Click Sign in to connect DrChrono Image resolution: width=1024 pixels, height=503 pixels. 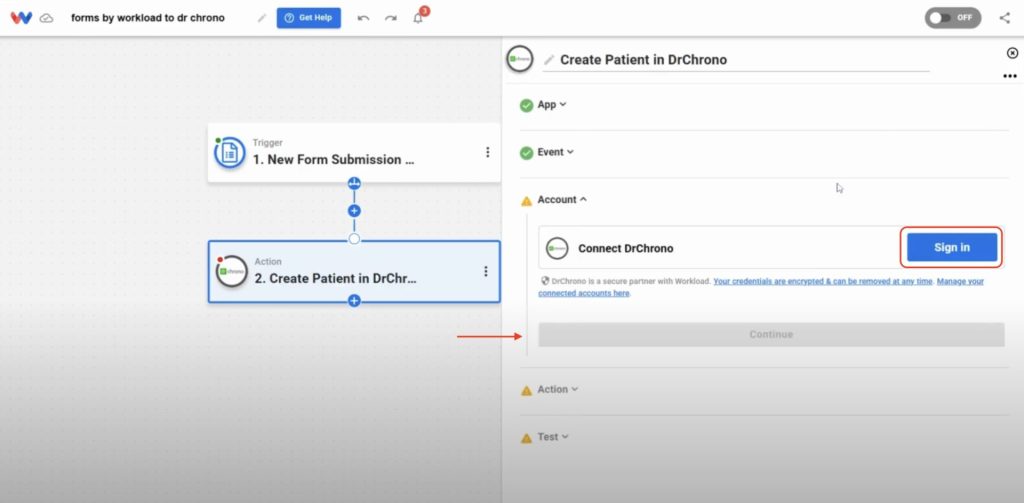952,248
